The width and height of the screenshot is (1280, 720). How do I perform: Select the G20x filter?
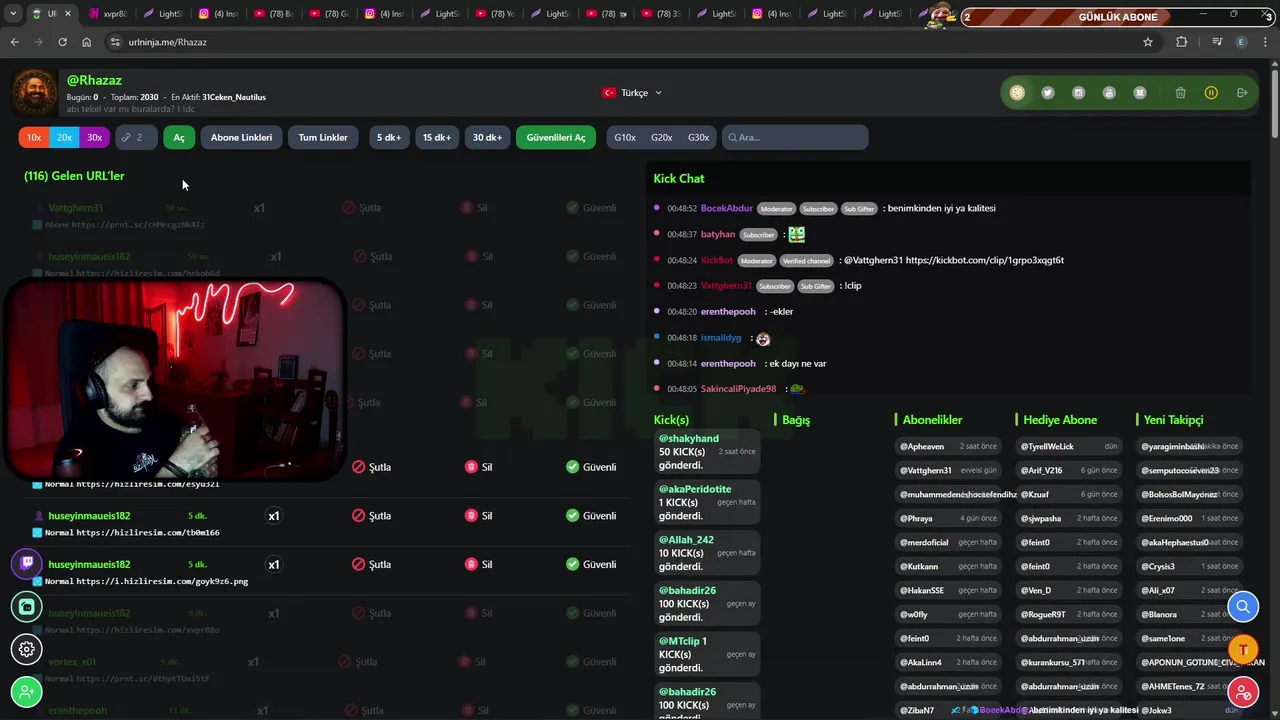[661, 137]
